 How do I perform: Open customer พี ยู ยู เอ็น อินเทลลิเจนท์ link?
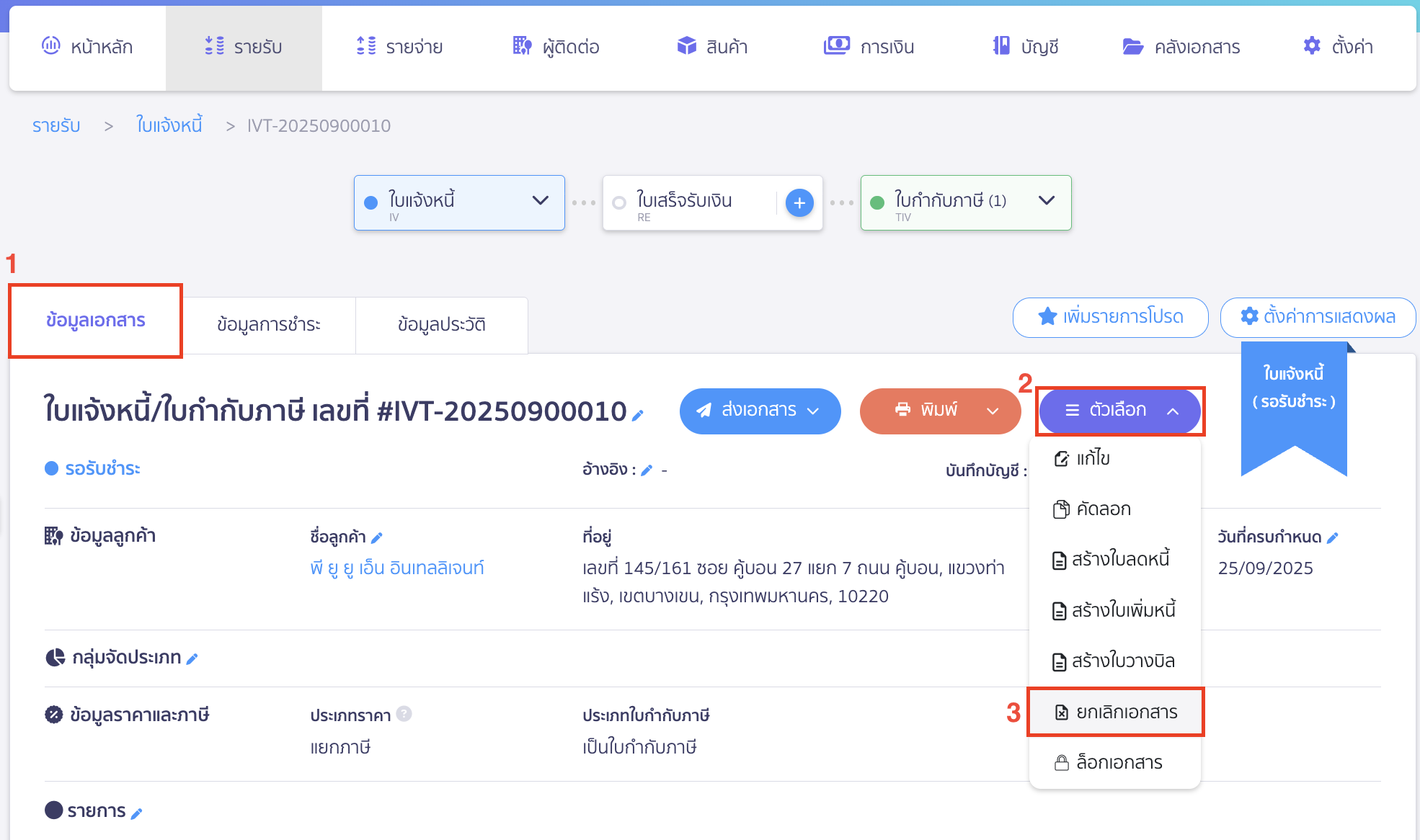tap(397, 568)
